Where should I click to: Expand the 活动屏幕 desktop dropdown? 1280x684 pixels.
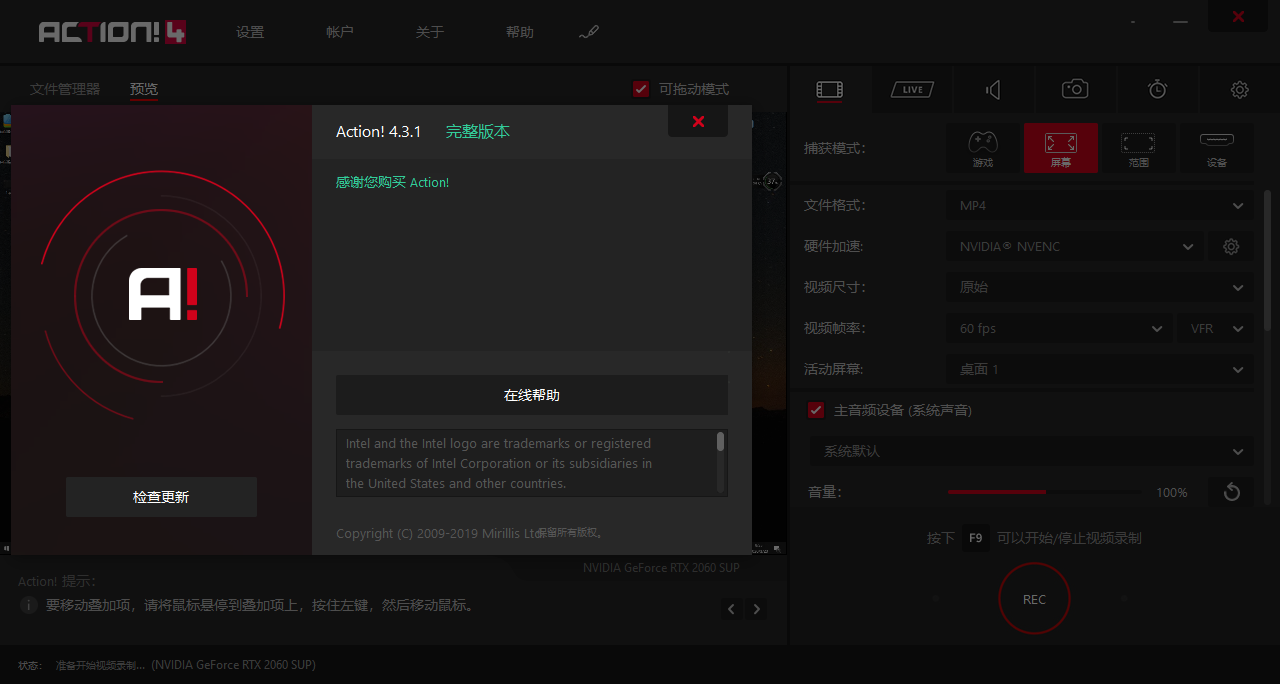pos(1098,369)
